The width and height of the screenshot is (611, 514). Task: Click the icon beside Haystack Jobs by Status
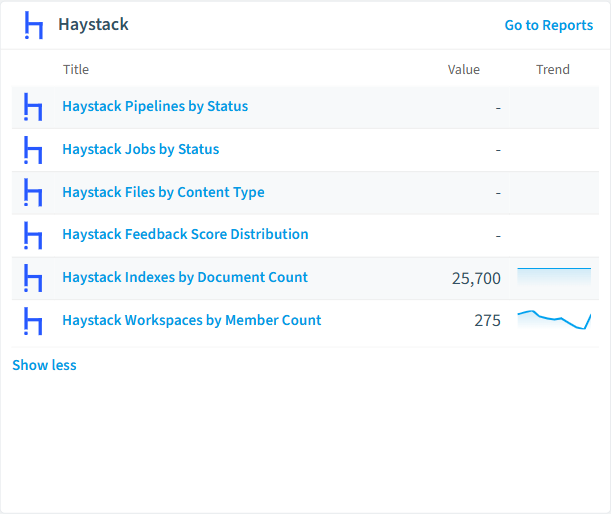[33, 150]
